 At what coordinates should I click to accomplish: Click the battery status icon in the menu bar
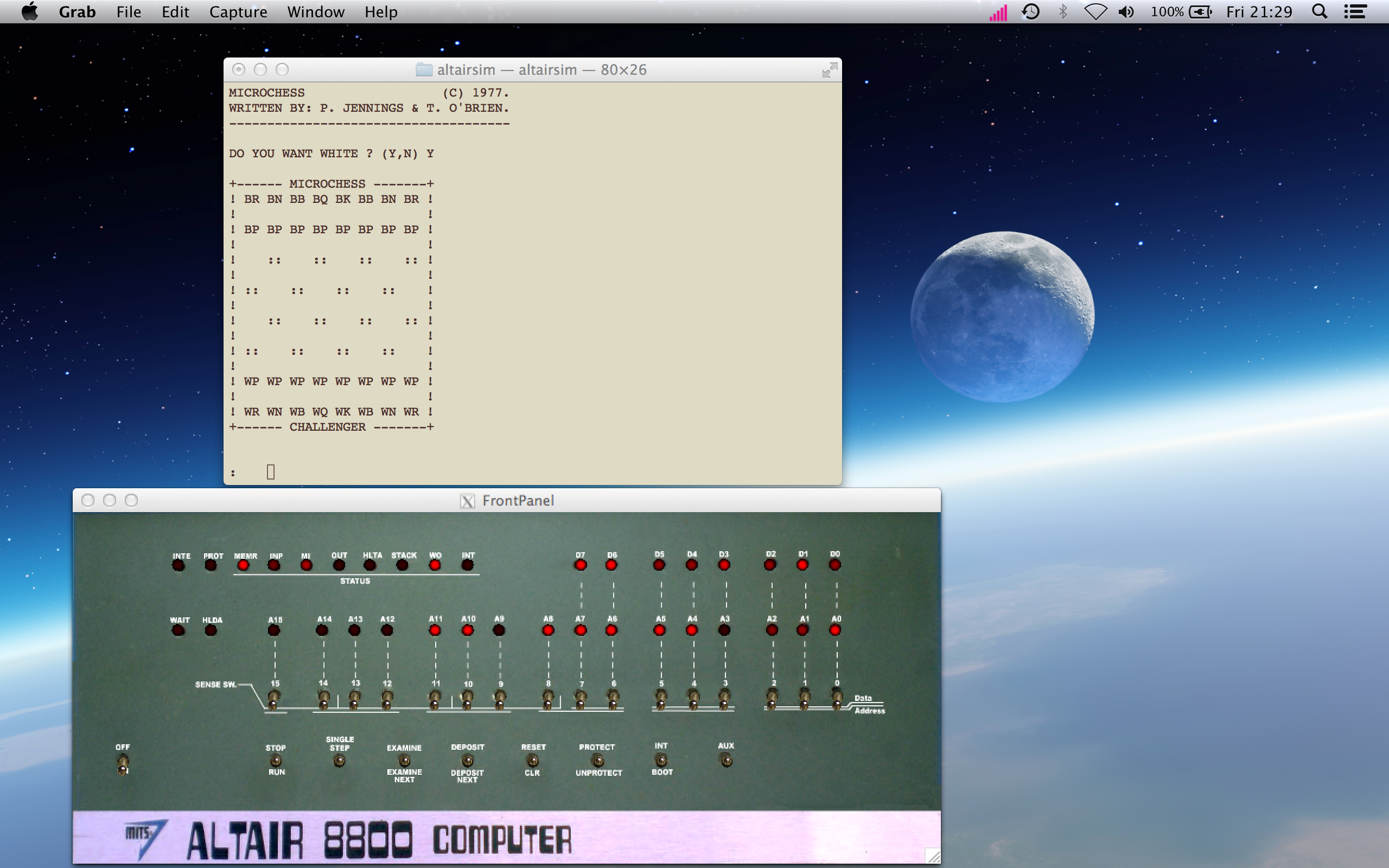click(x=1200, y=11)
